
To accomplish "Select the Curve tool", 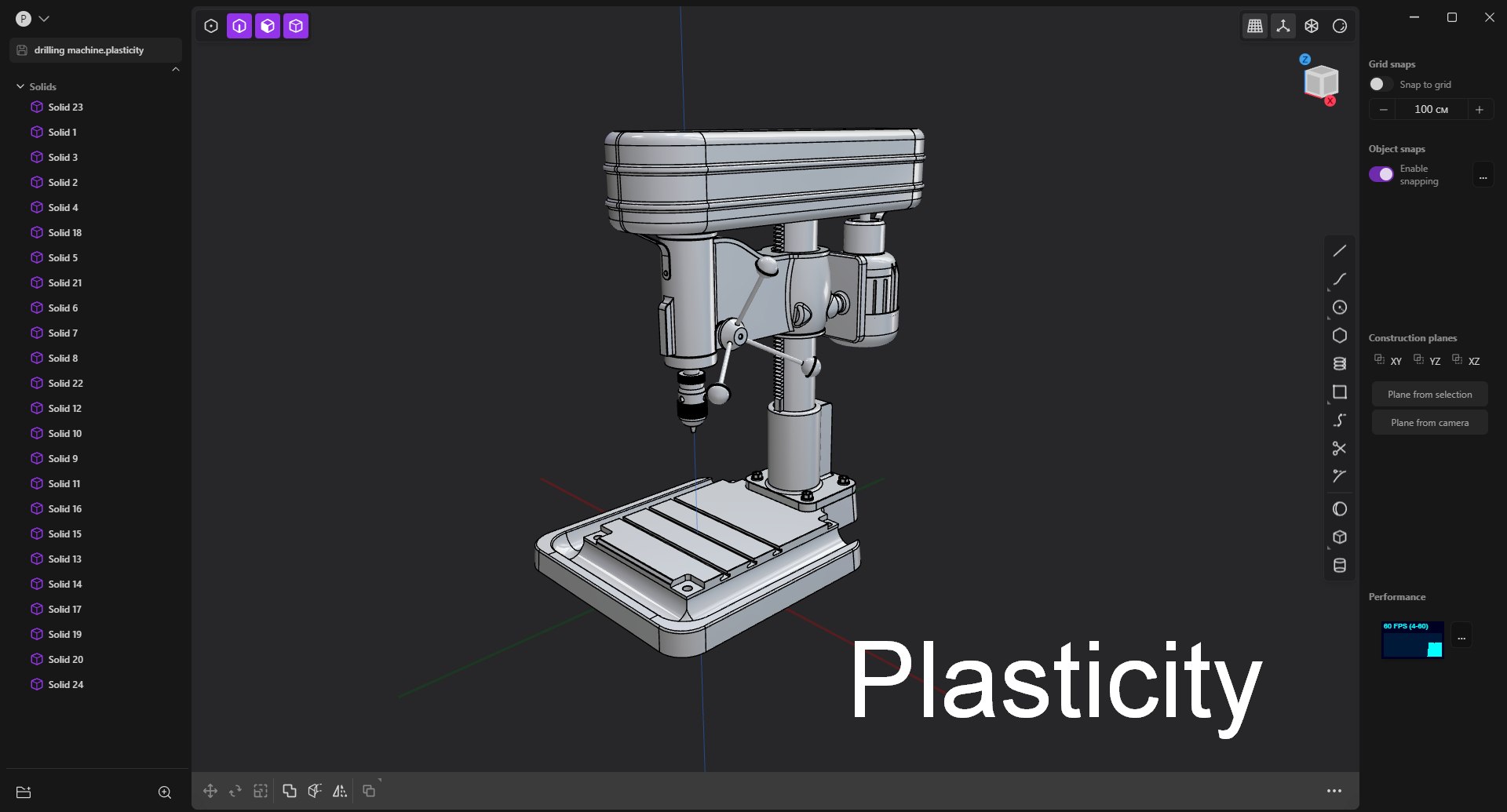I will pyautogui.click(x=1340, y=279).
